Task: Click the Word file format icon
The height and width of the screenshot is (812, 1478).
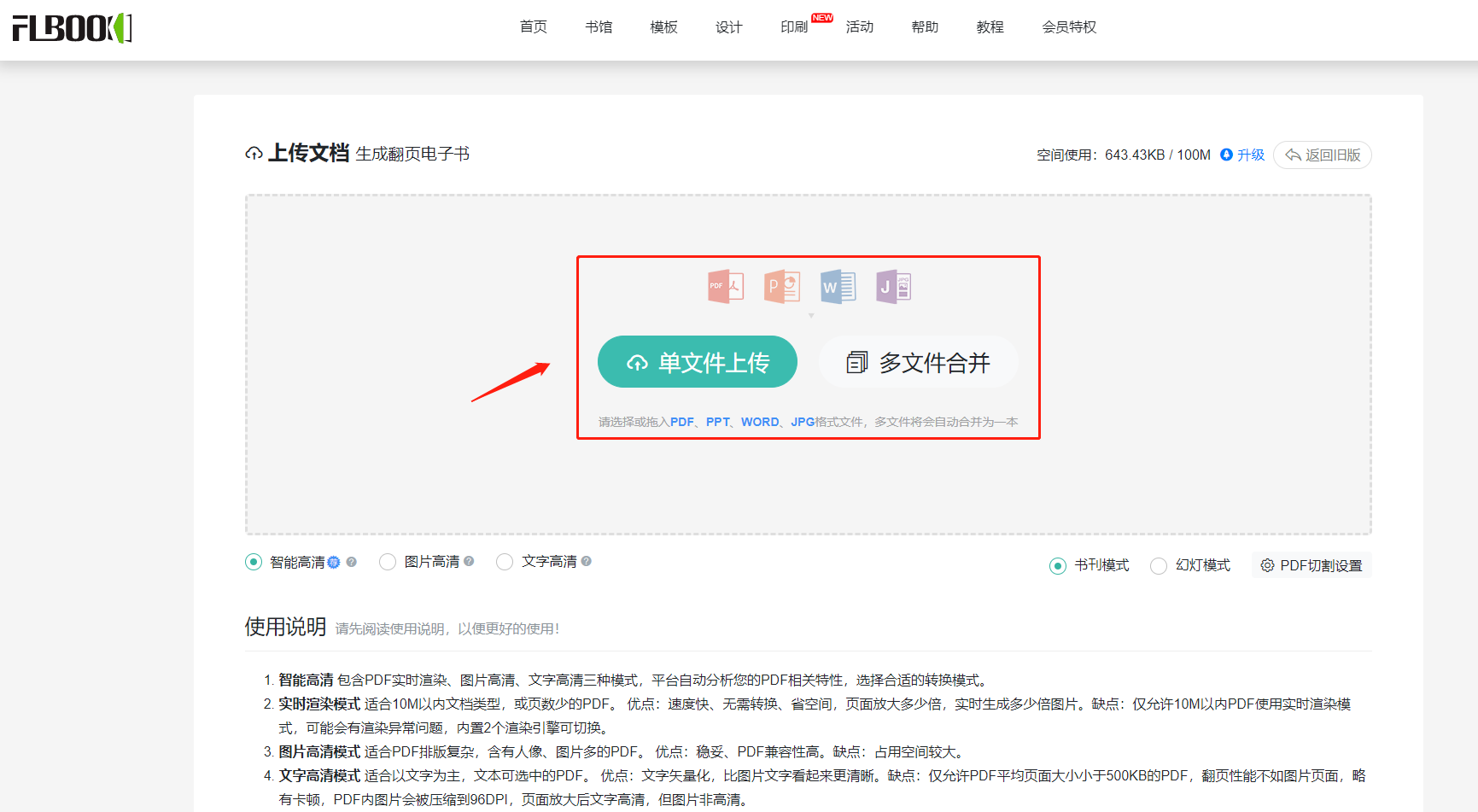Action: [838, 287]
